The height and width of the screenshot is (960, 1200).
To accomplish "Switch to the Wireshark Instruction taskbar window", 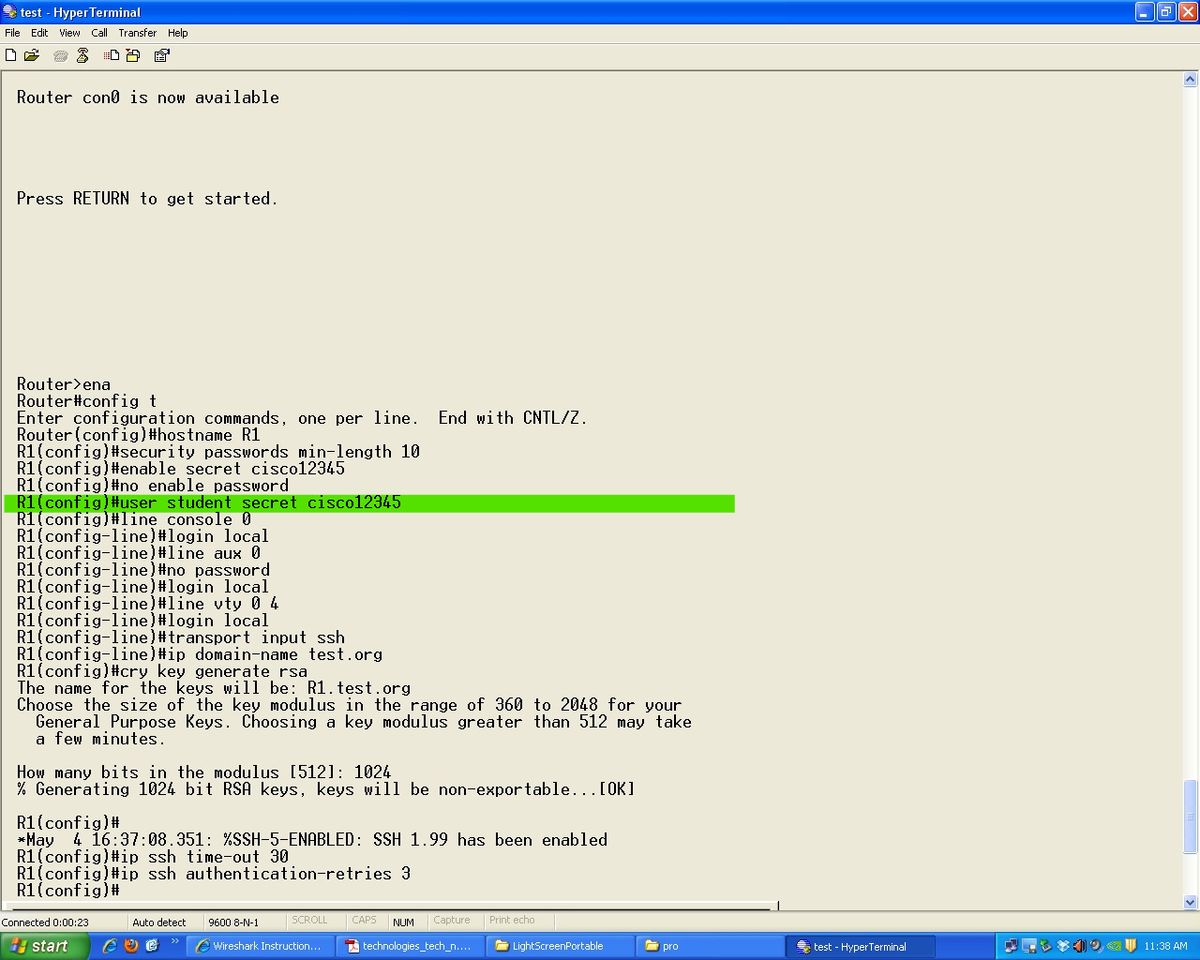I will pyautogui.click(x=260, y=945).
